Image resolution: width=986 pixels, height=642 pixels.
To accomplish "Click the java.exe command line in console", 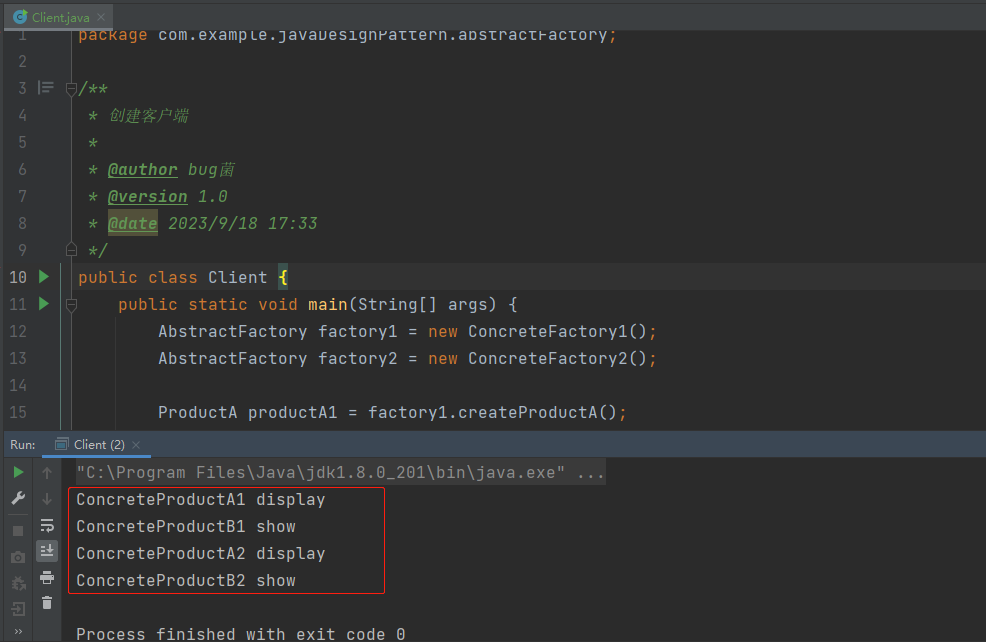I will tap(340, 472).
